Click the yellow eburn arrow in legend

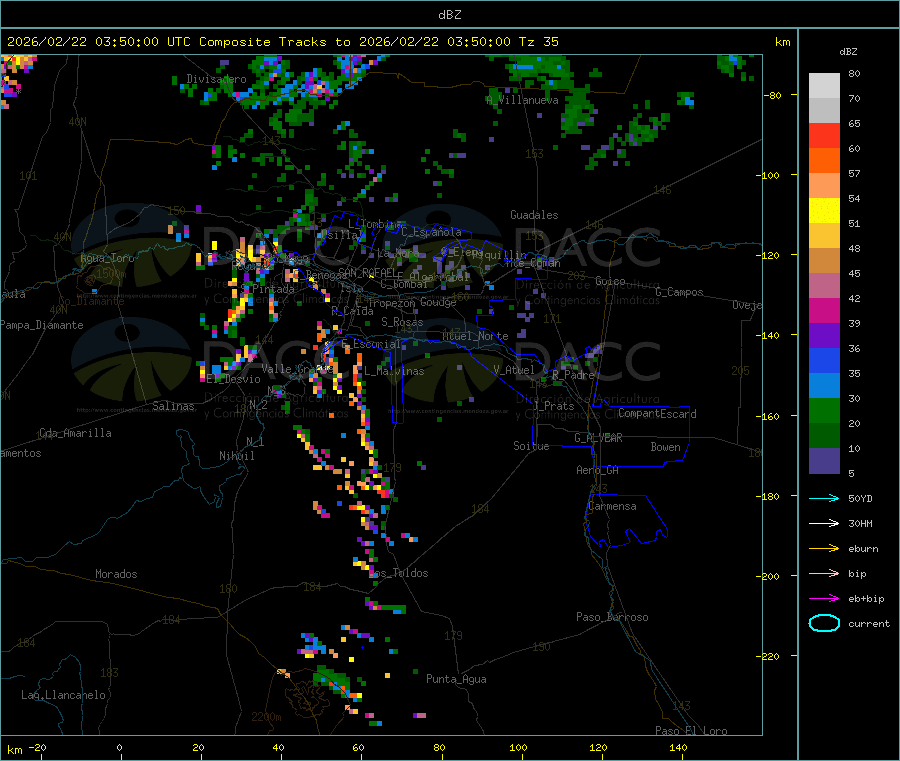point(824,549)
